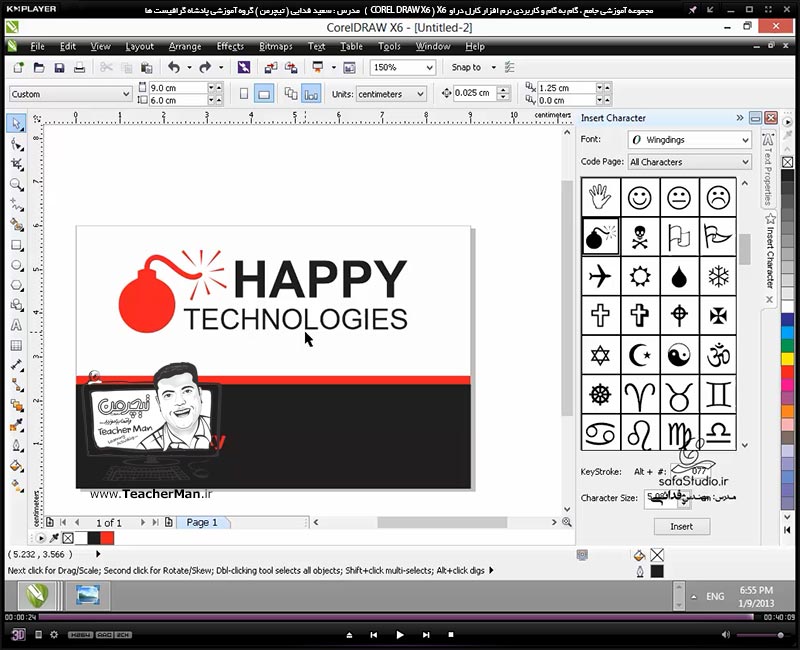Click the Open file icon
800x650 pixels.
coord(39,67)
